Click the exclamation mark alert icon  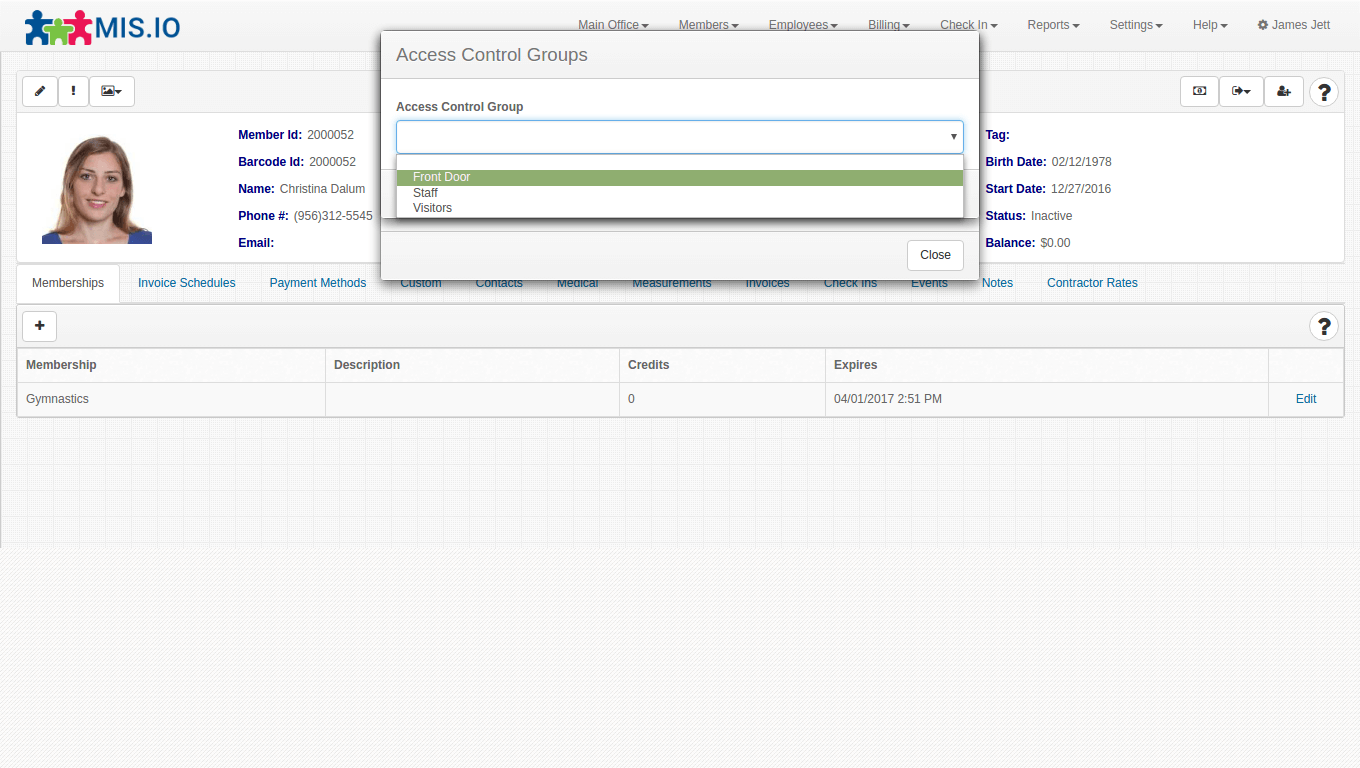[x=73, y=91]
